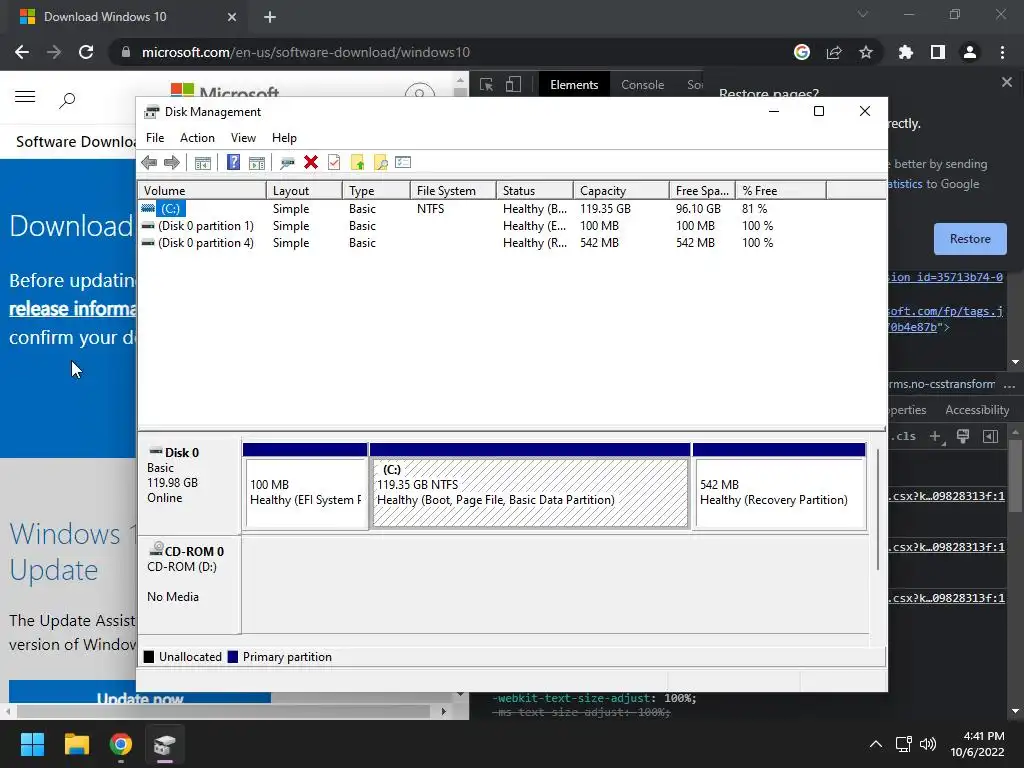Click the folder with magnifier icon

pyautogui.click(x=381, y=163)
